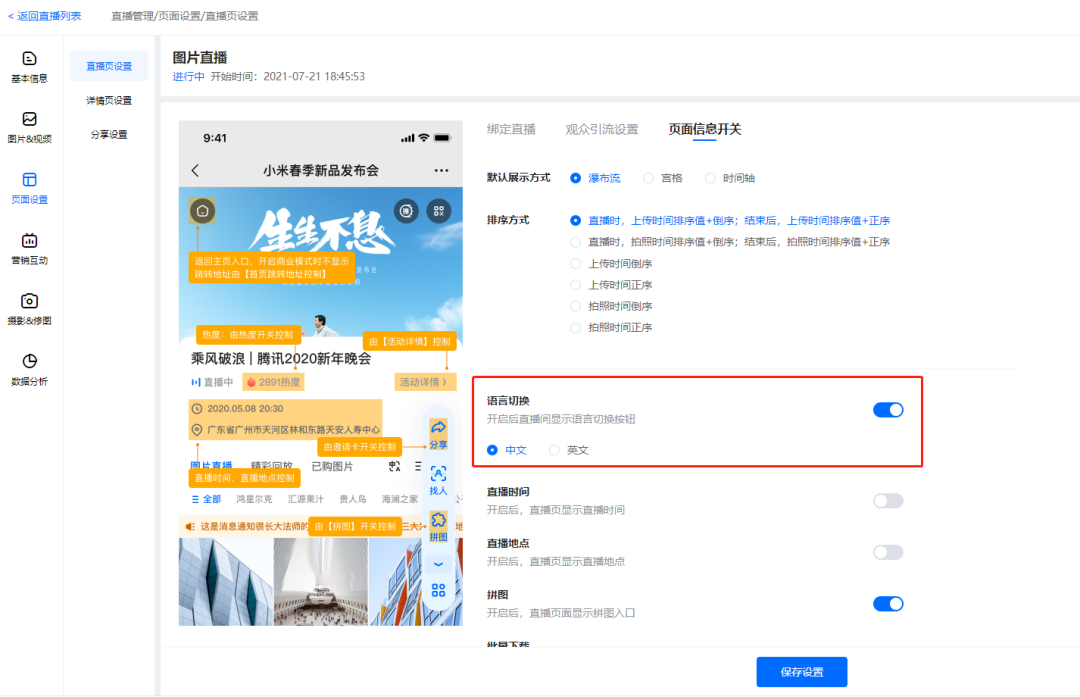The image size is (1080, 697).
Task: Click back chevron in phone preview header
Action: [x=195, y=171]
